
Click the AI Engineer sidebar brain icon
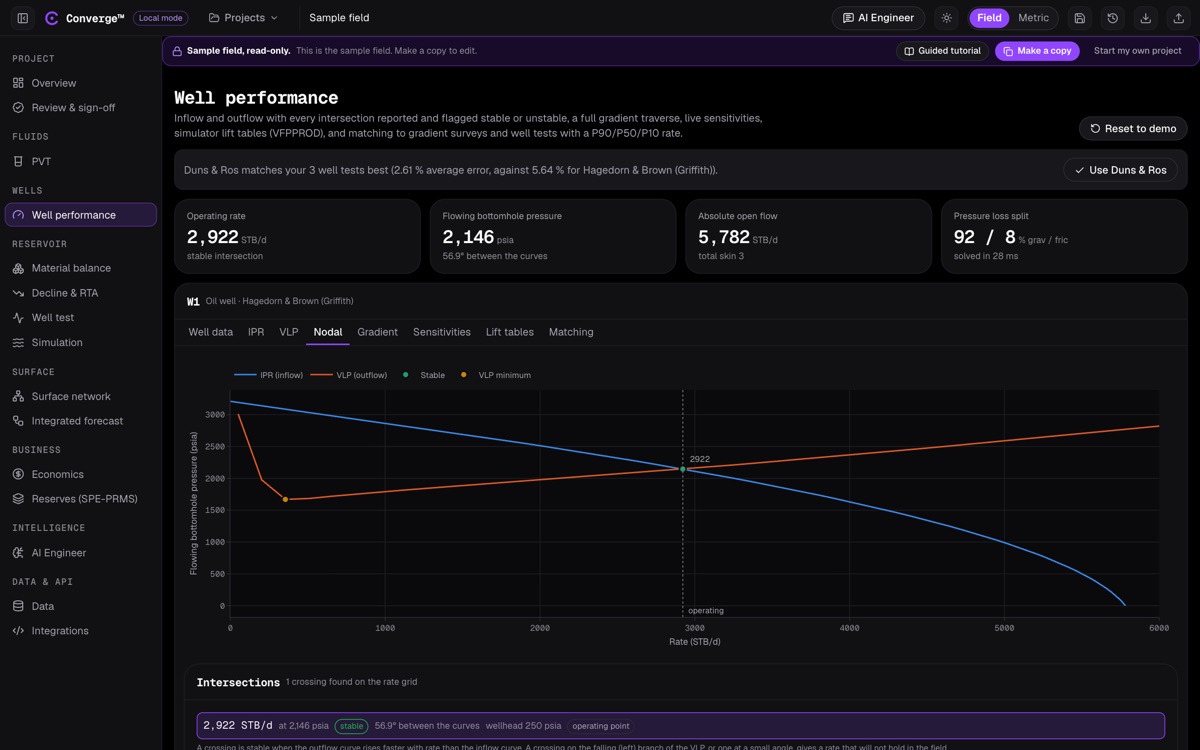click(x=18, y=553)
